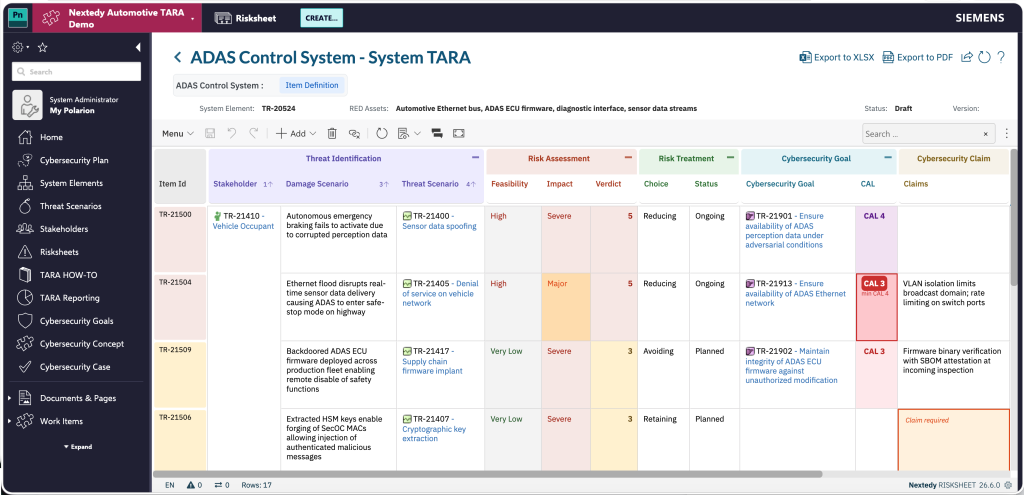The image size is (1024, 495).
Task: Open Cybersecurity Goals in the sidebar
Action: (x=76, y=321)
